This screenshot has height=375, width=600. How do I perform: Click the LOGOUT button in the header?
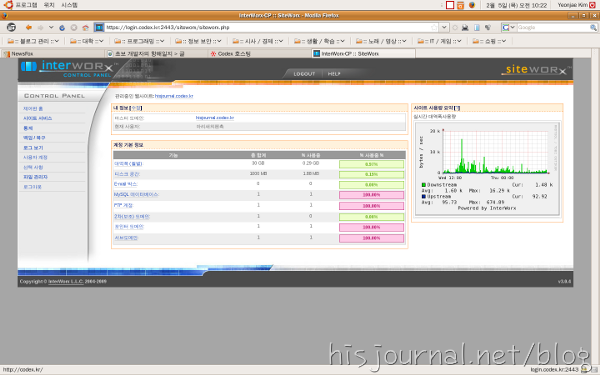tap(304, 74)
